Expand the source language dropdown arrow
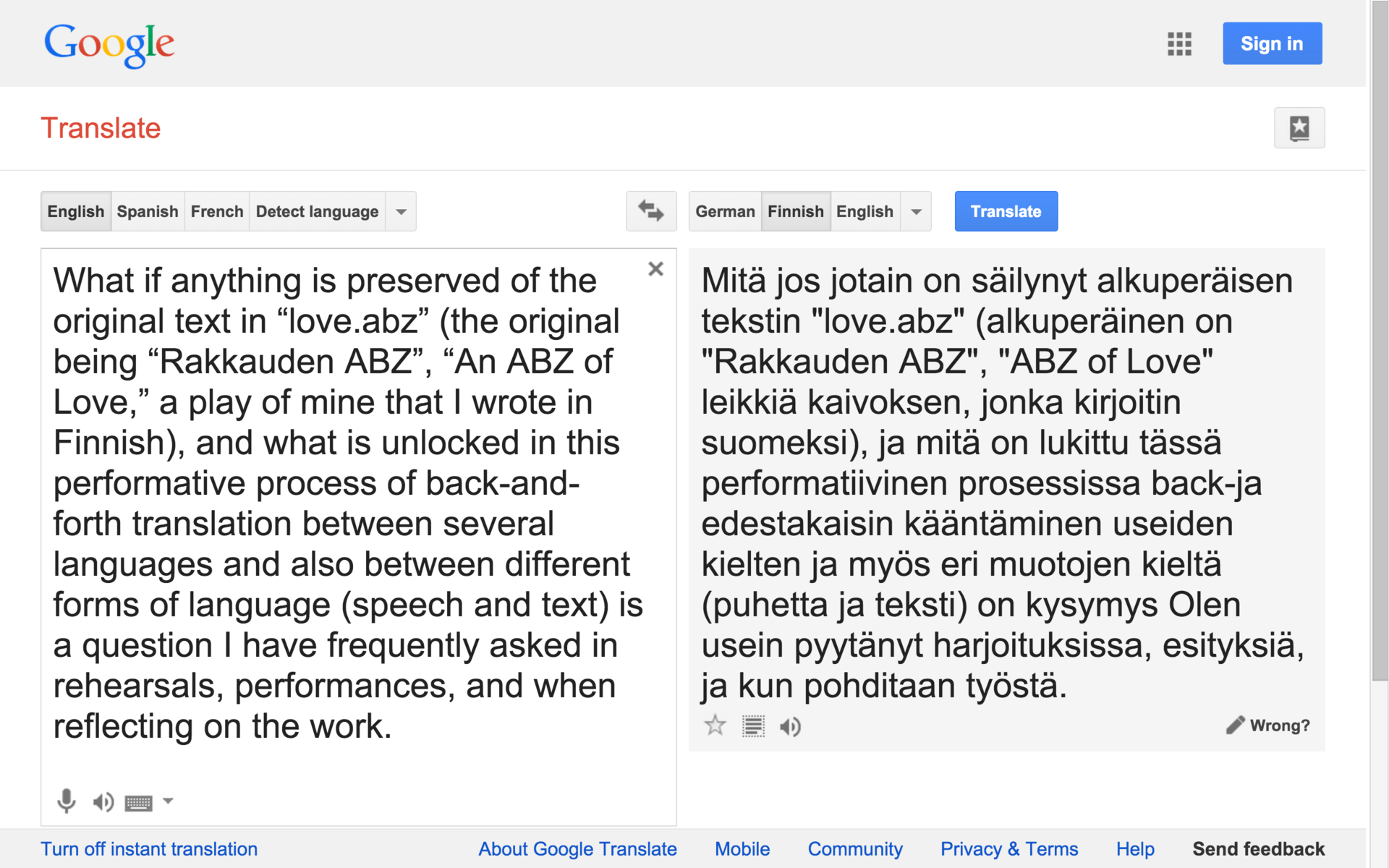The height and width of the screenshot is (868, 1389). (402, 212)
